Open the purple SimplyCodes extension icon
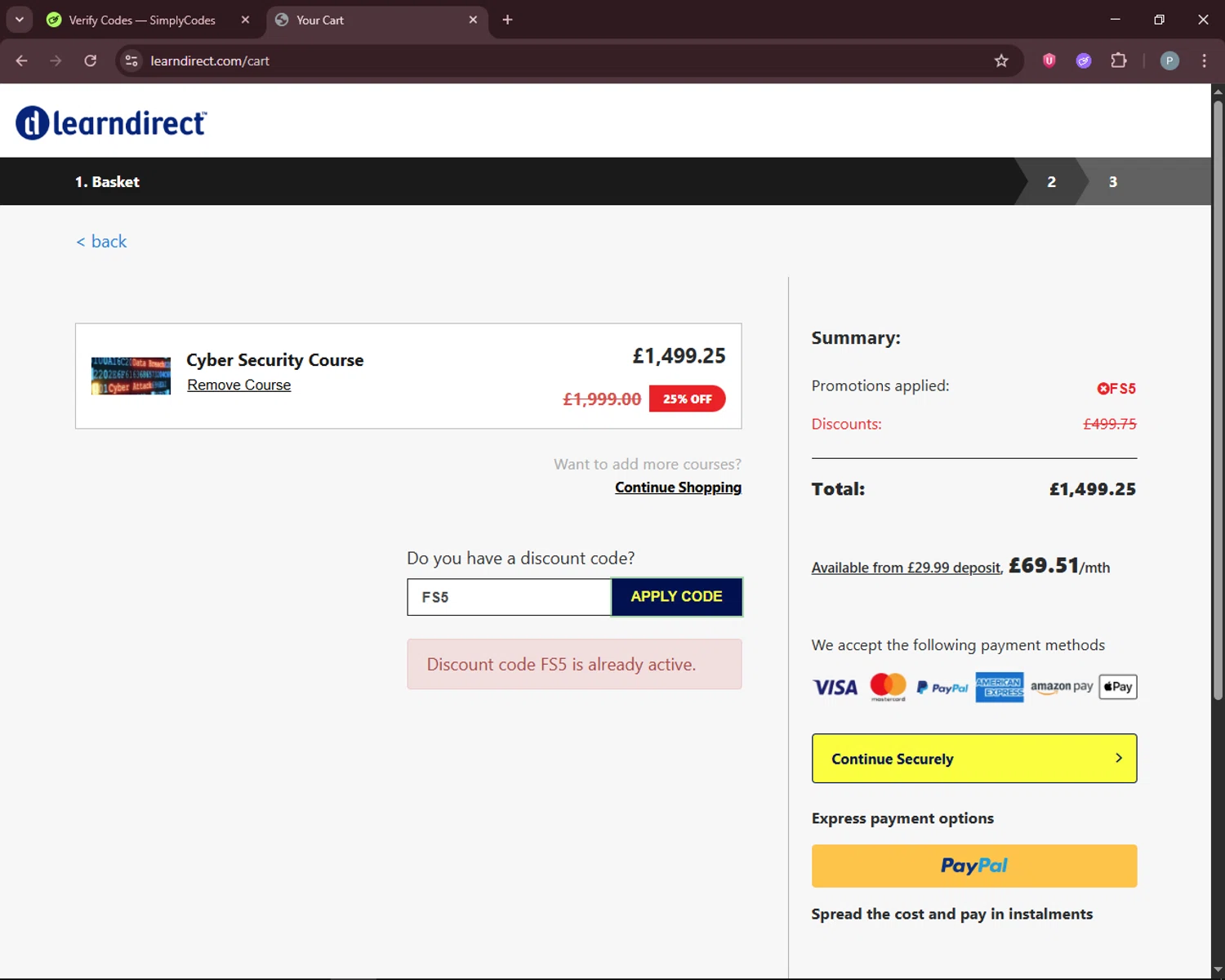 click(1084, 60)
